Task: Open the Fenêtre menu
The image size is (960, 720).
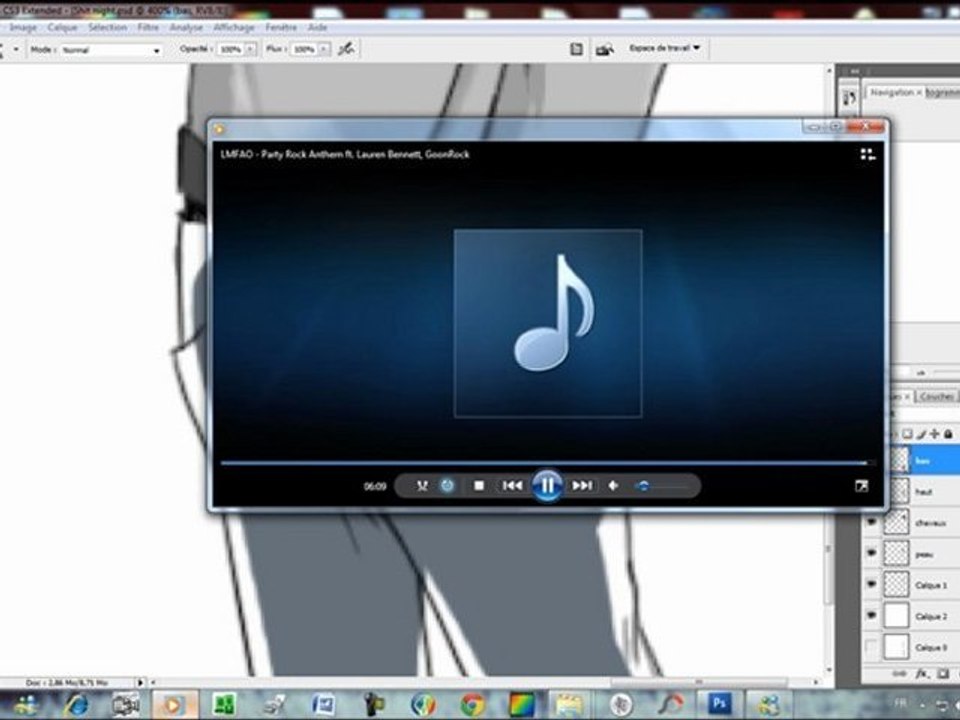Action: [x=281, y=28]
